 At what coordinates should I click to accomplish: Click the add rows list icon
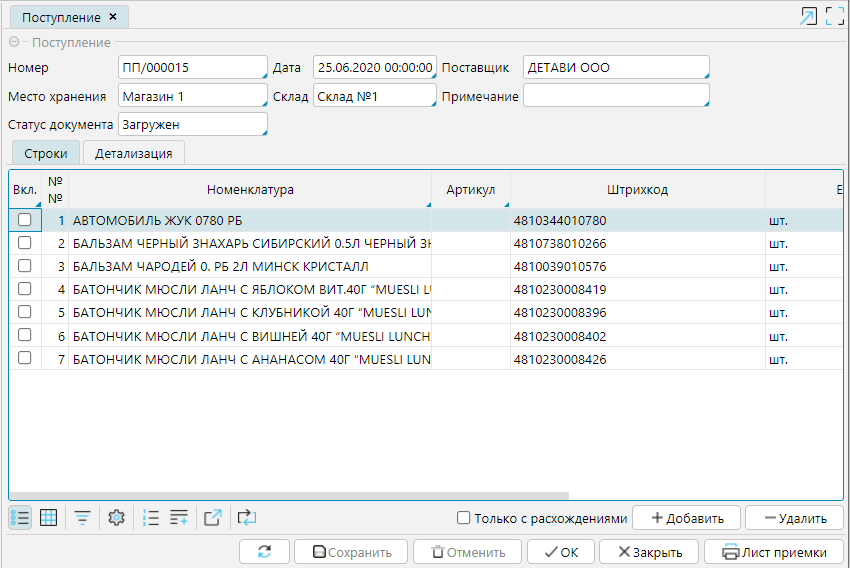(x=179, y=518)
